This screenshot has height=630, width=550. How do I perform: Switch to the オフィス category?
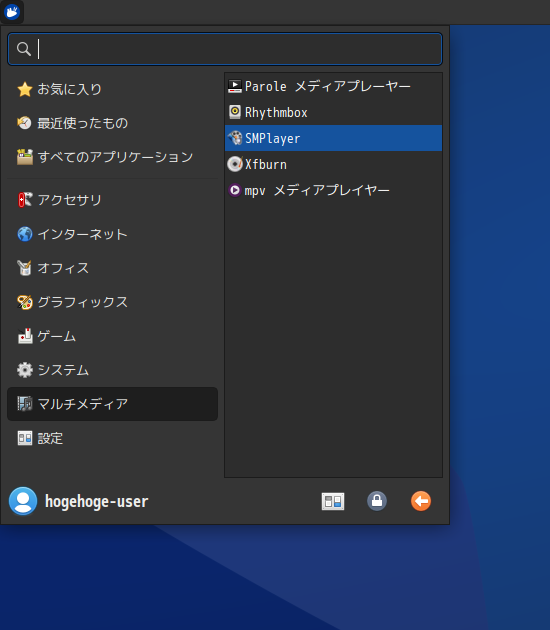(112, 268)
